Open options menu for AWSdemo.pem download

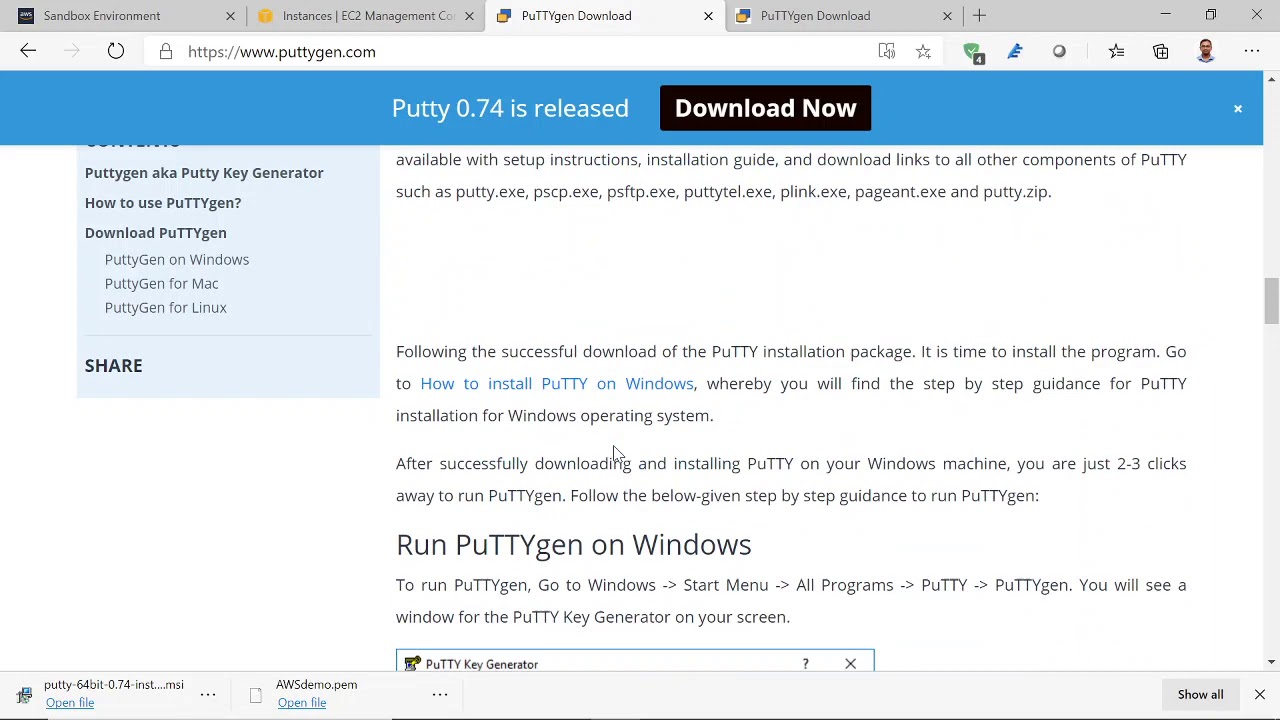tap(440, 694)
